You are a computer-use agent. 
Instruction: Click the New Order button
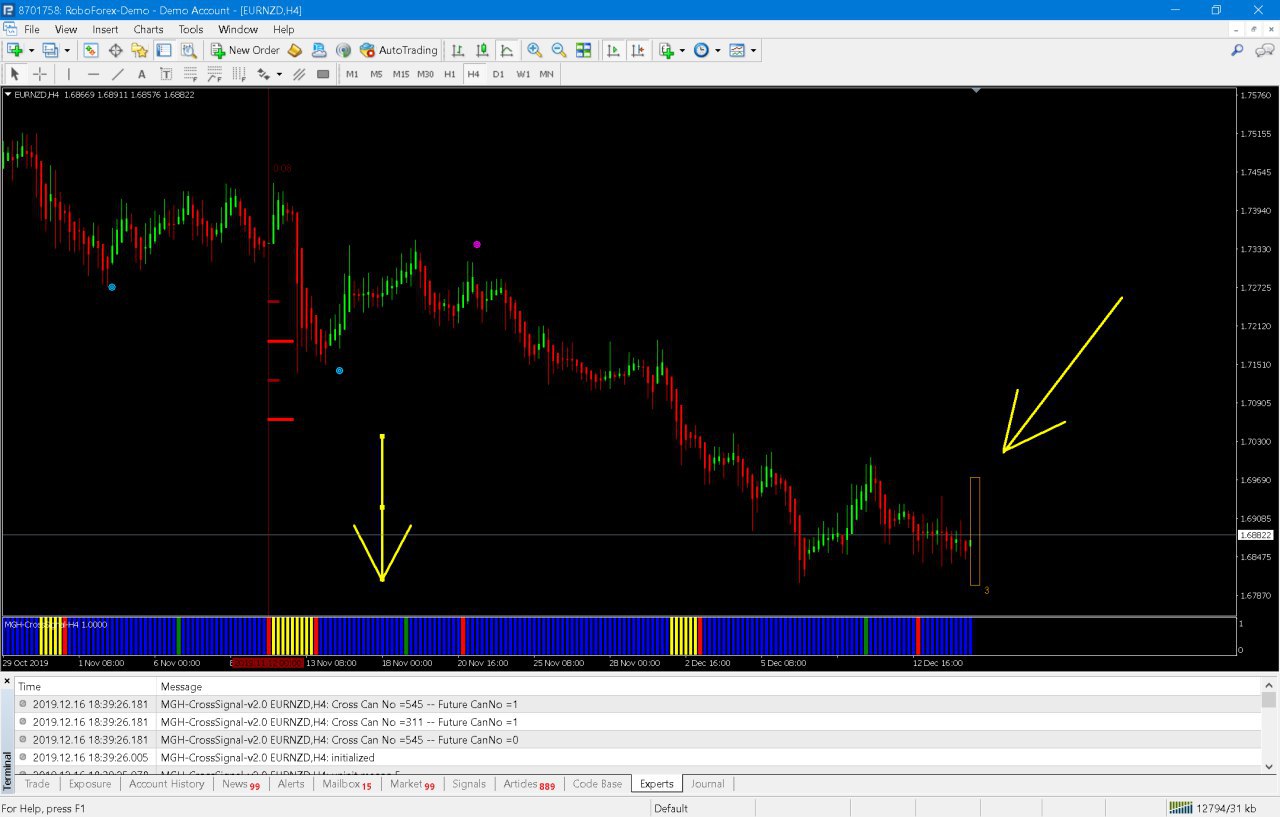tap(245, 50)
